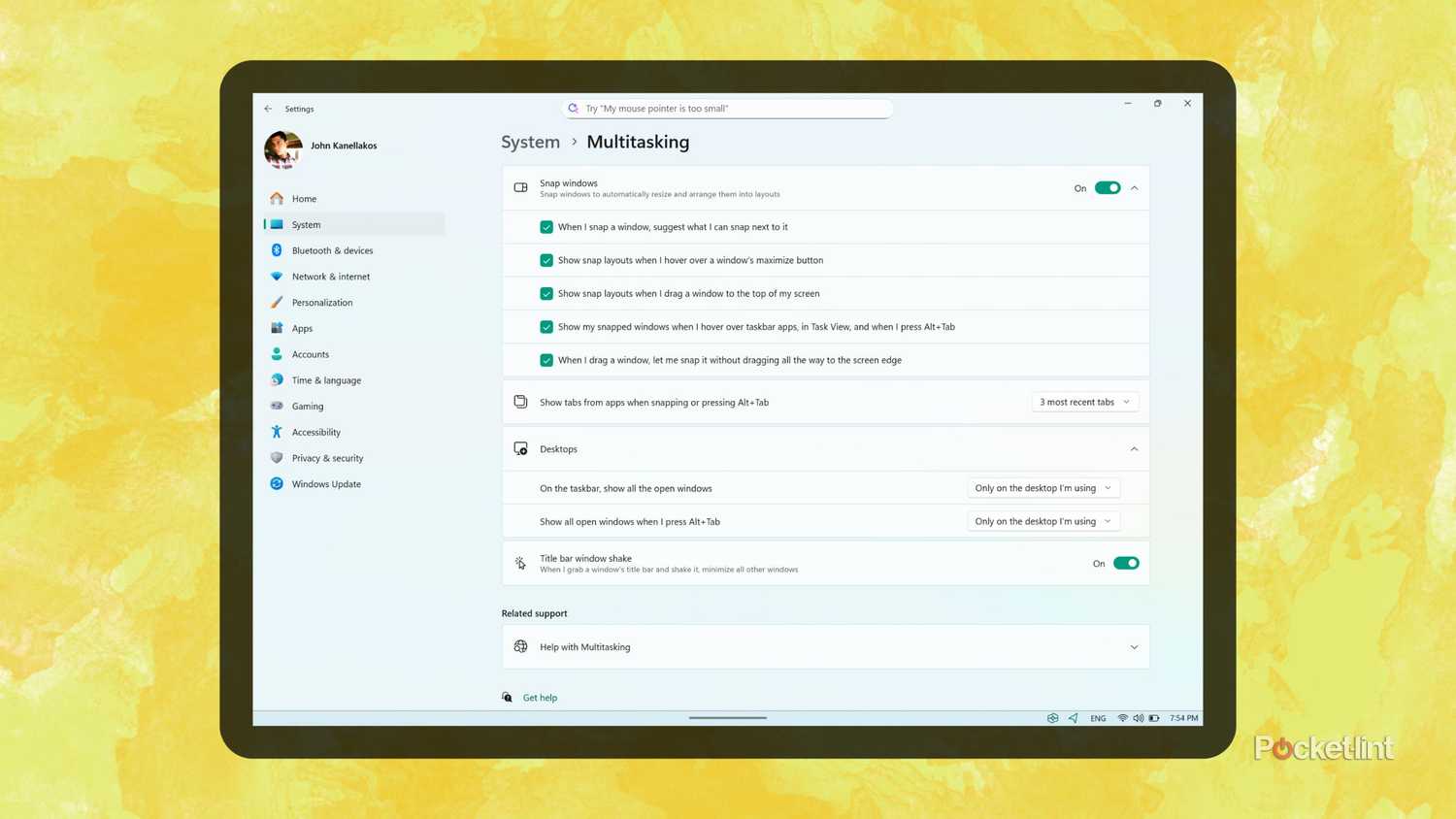Click the System breadcrumb link

530,142
